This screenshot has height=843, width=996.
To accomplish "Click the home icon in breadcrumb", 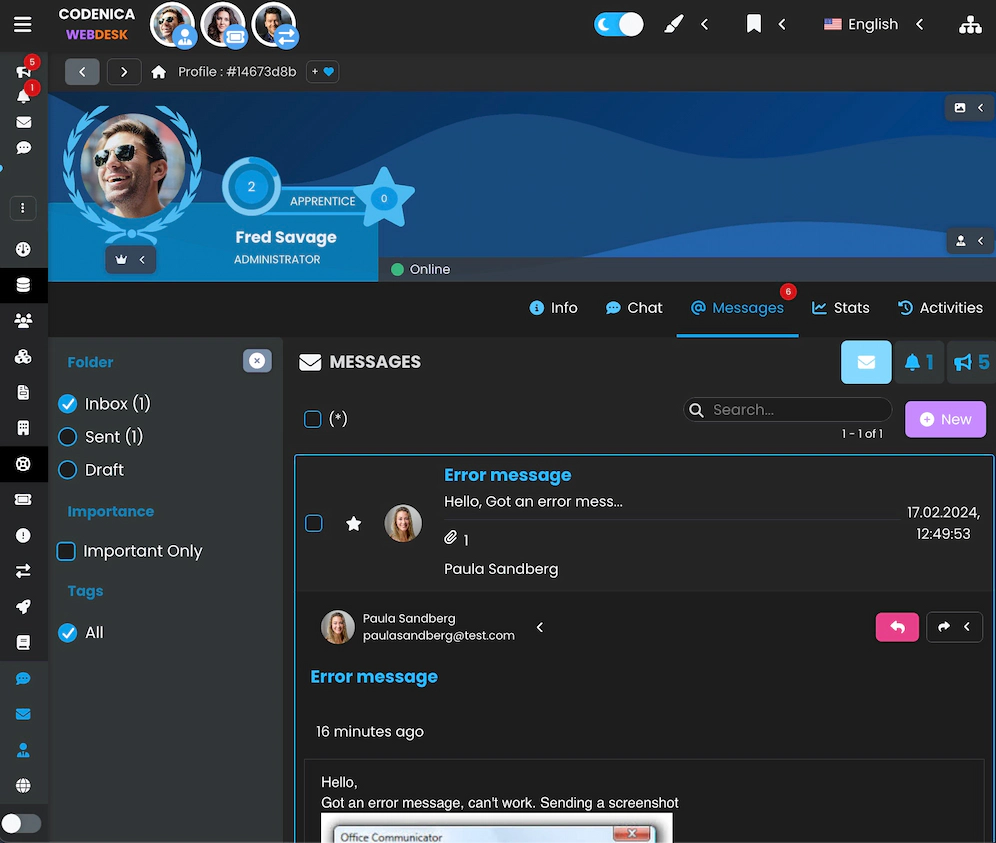I will click(158, 72).
